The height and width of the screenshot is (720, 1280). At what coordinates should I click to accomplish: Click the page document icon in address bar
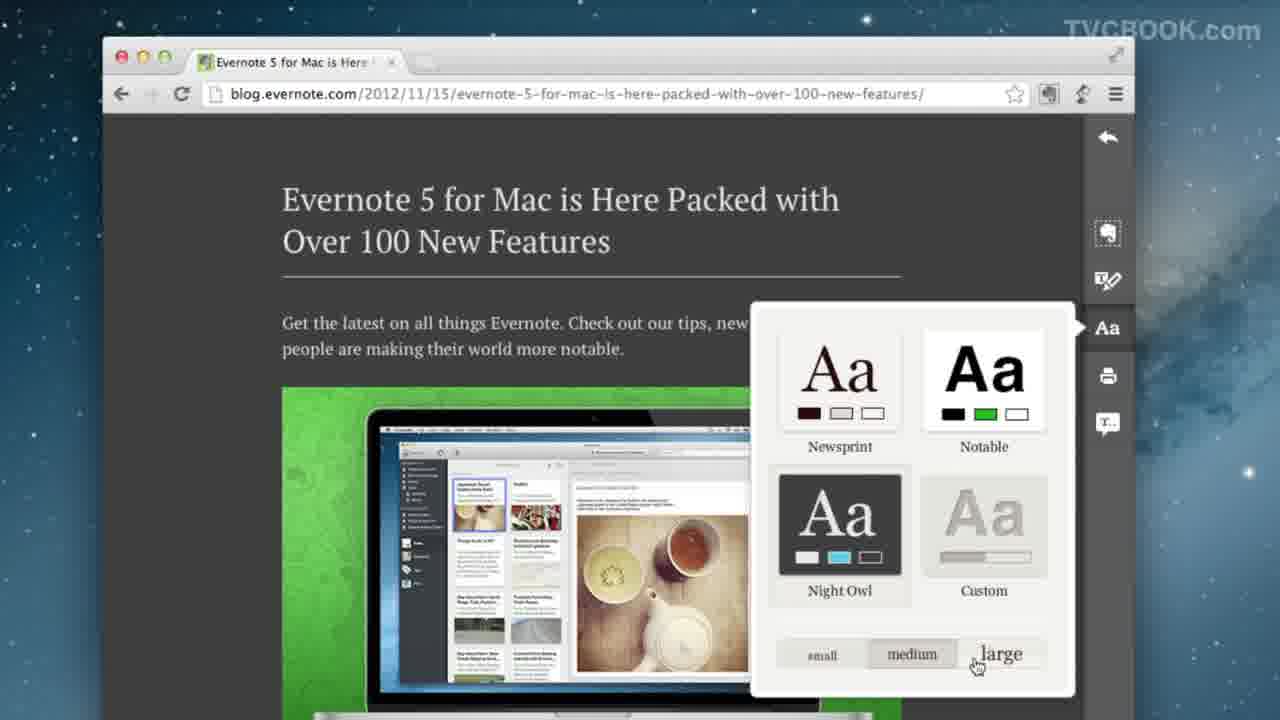coord(217,94)
